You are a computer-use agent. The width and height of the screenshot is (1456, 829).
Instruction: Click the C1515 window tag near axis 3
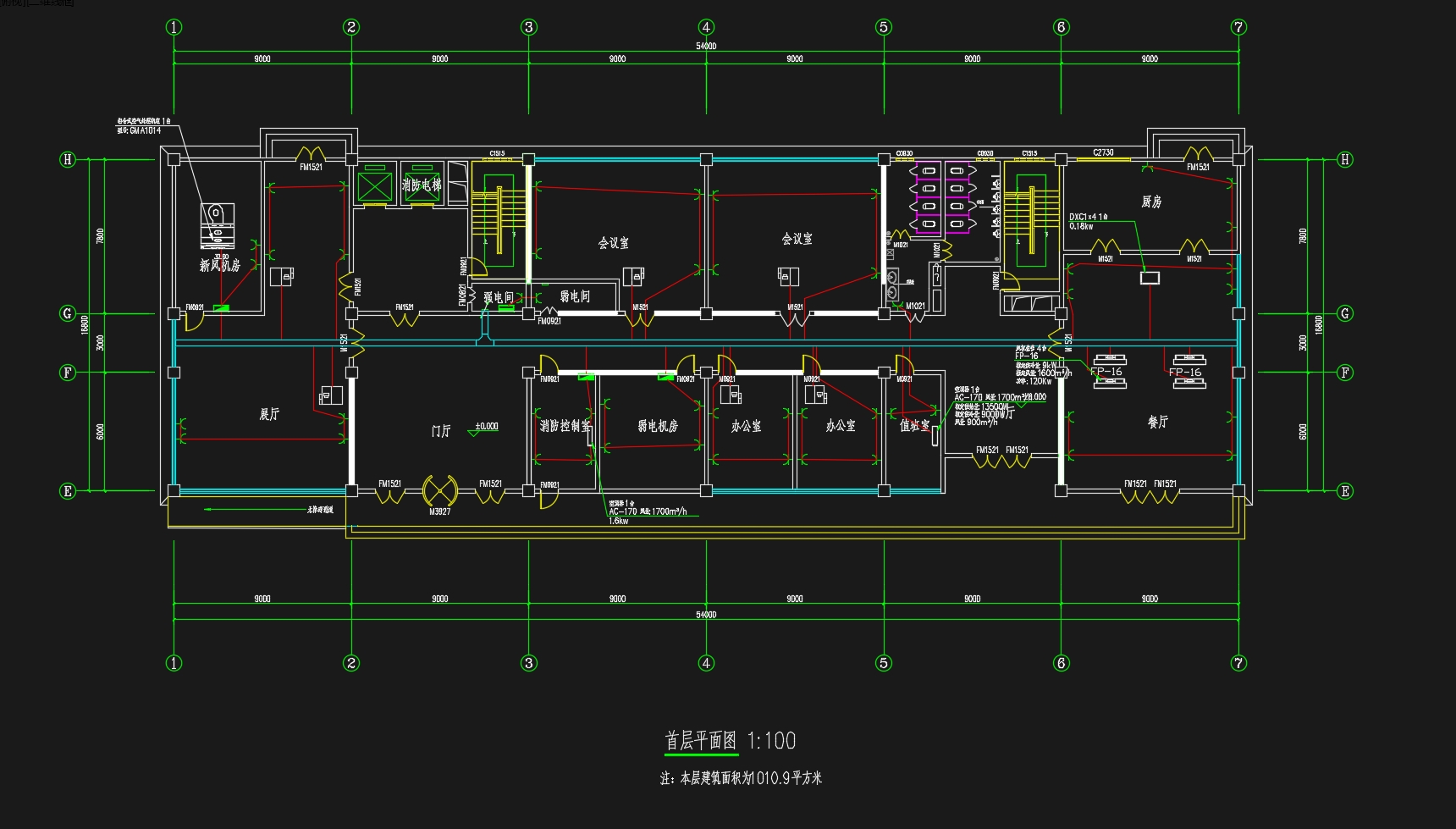[497, 153]
